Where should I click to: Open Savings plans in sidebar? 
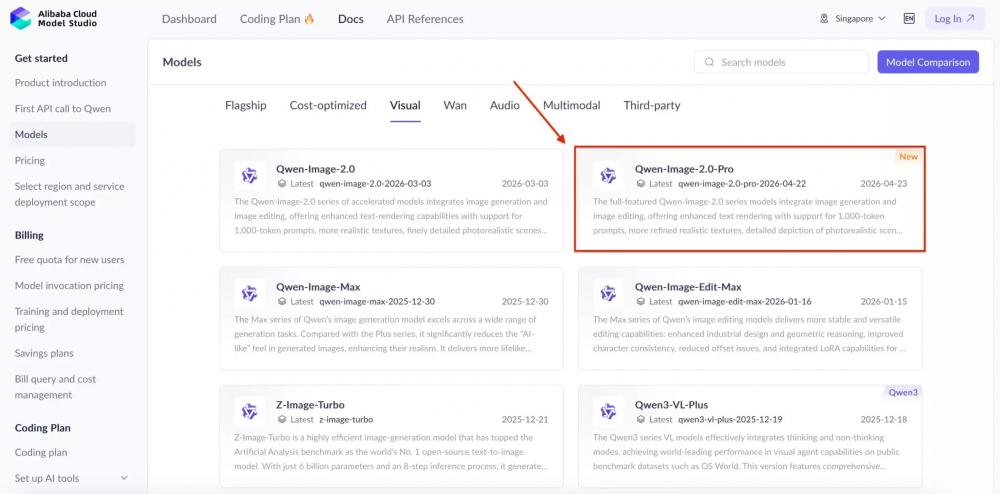(x=44, y=353)
